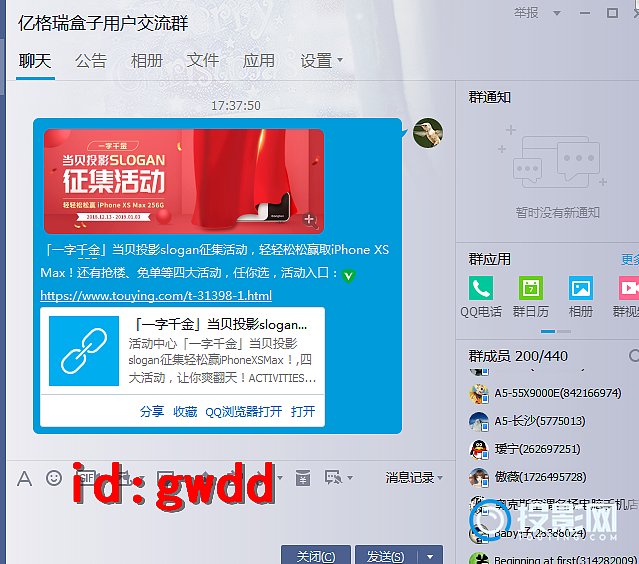Click the 群成员 200/440 header

518,356
